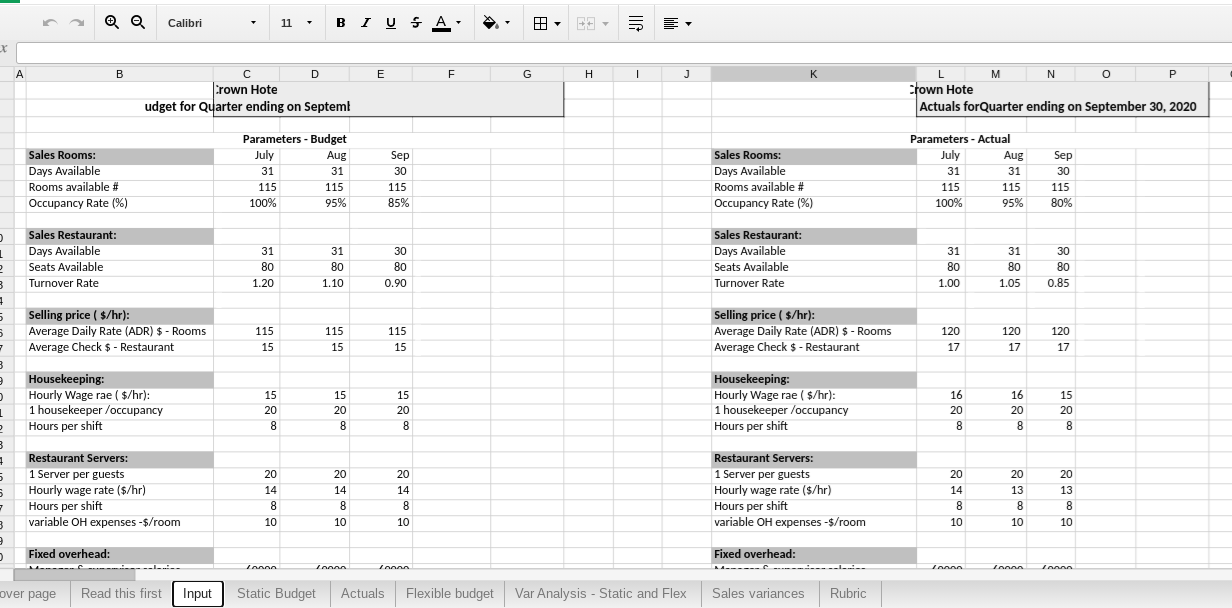The width and height of the screenshot is (1232, 608).
Task: Apply cell borders
Action: pos(540,22)
